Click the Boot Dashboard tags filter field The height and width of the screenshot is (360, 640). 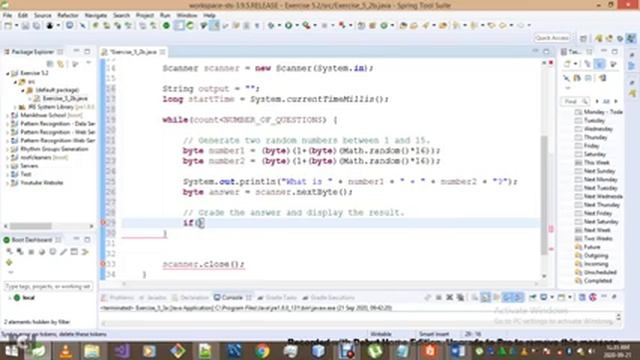tap(48, 287)
